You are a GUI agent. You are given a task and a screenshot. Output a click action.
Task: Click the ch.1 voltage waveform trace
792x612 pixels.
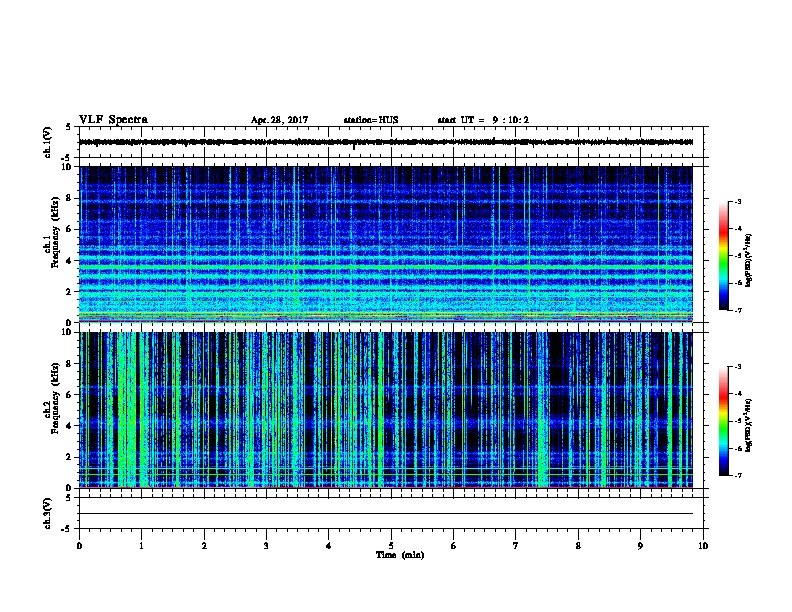click(386, 142)
